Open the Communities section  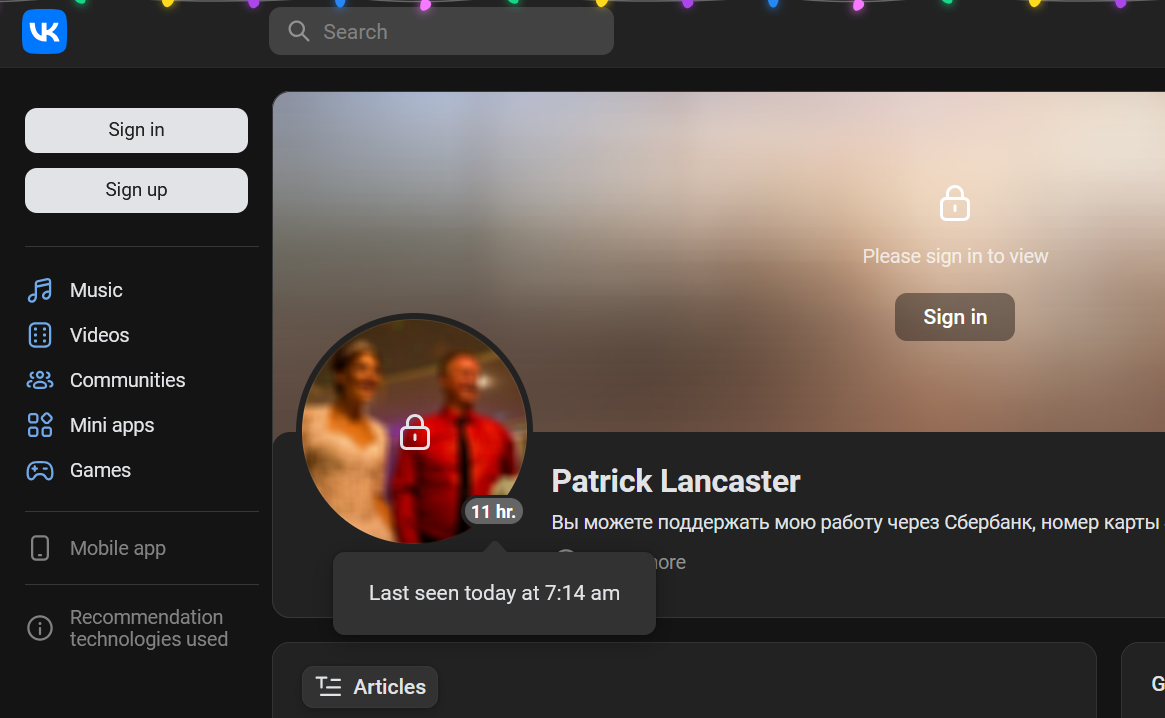tap(128, 381)
